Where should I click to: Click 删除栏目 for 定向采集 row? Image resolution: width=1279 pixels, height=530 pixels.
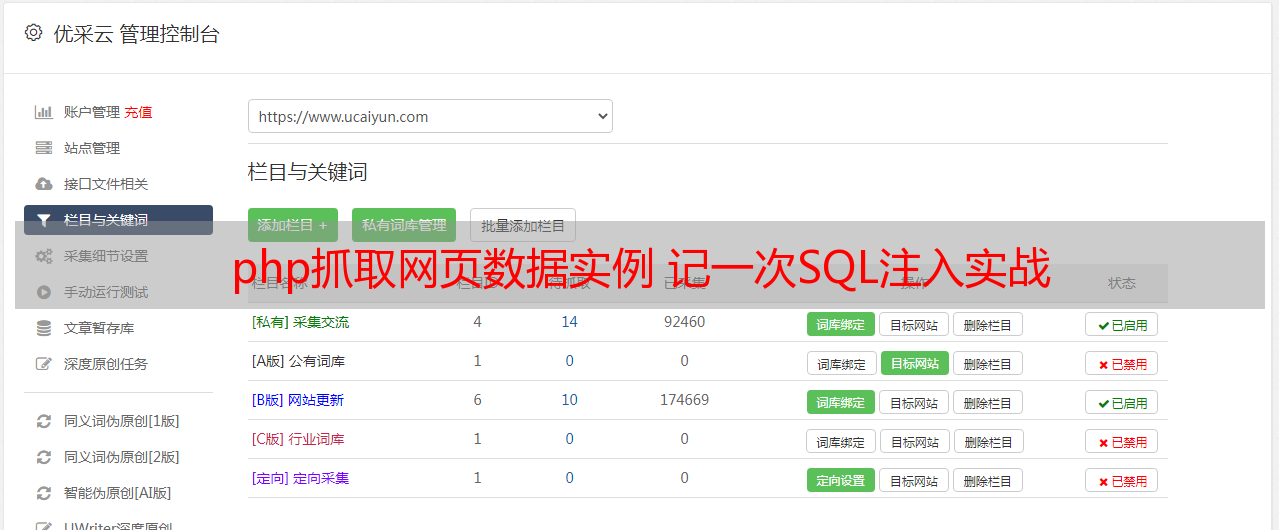click(987, 480)
